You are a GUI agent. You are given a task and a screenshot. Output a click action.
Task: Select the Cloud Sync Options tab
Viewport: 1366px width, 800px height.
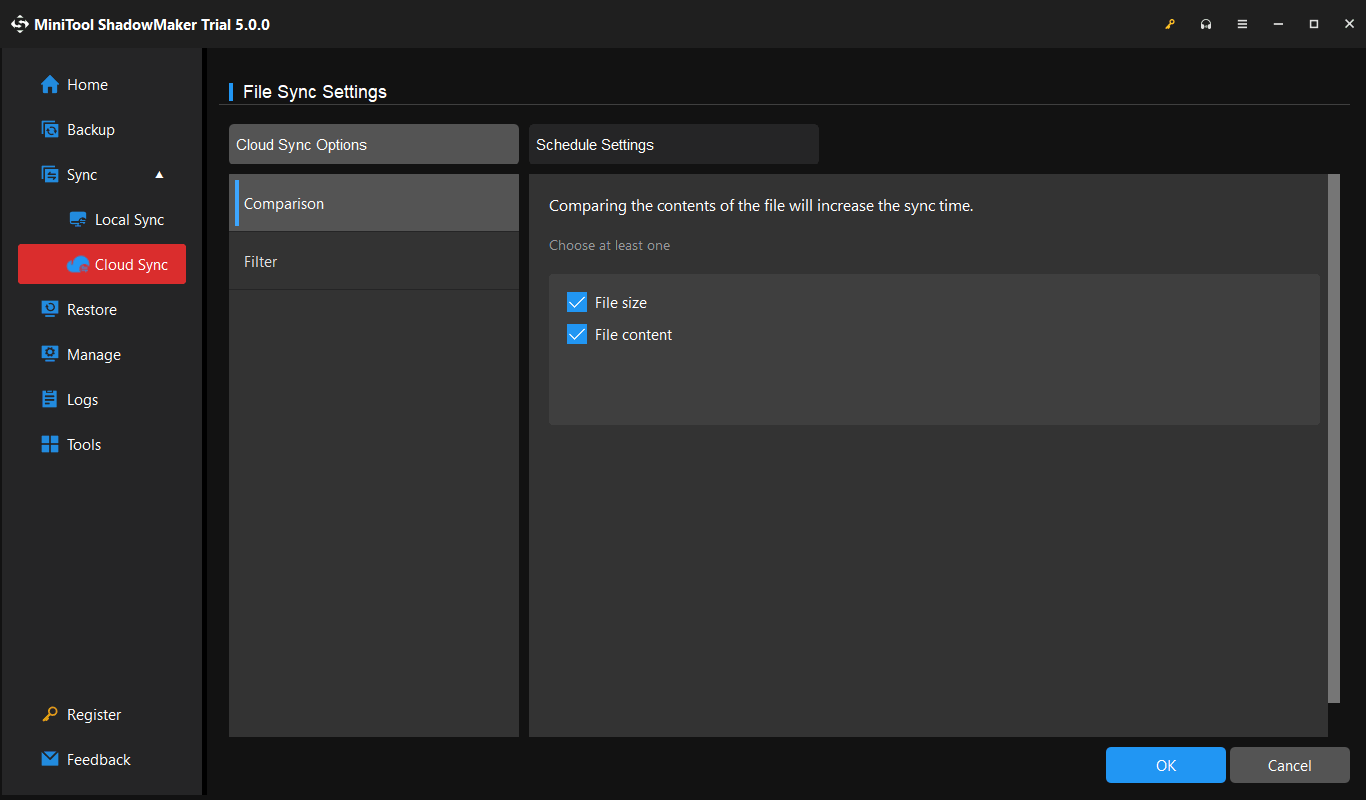coord(374,144)
